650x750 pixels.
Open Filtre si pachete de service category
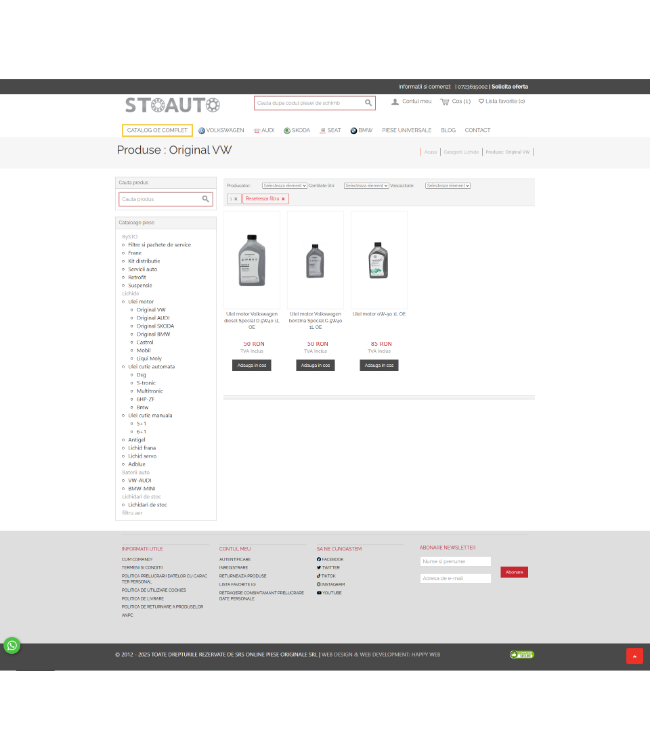[159, 245]
